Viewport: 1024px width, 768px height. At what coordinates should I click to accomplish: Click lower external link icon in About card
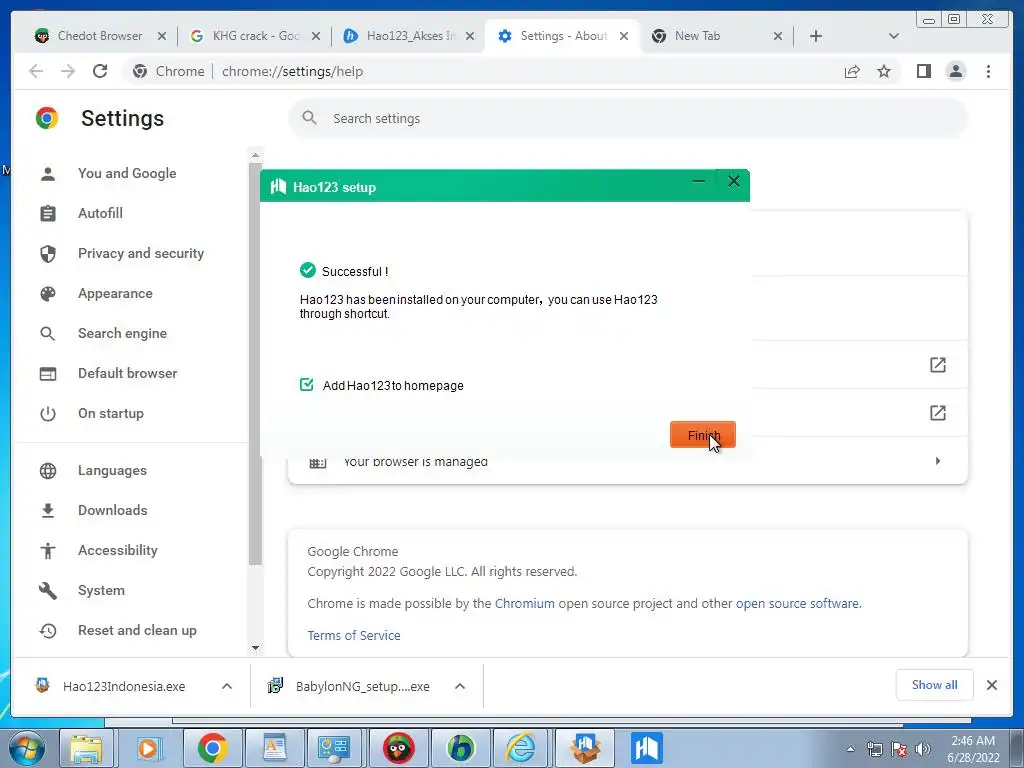click(938, 413)
